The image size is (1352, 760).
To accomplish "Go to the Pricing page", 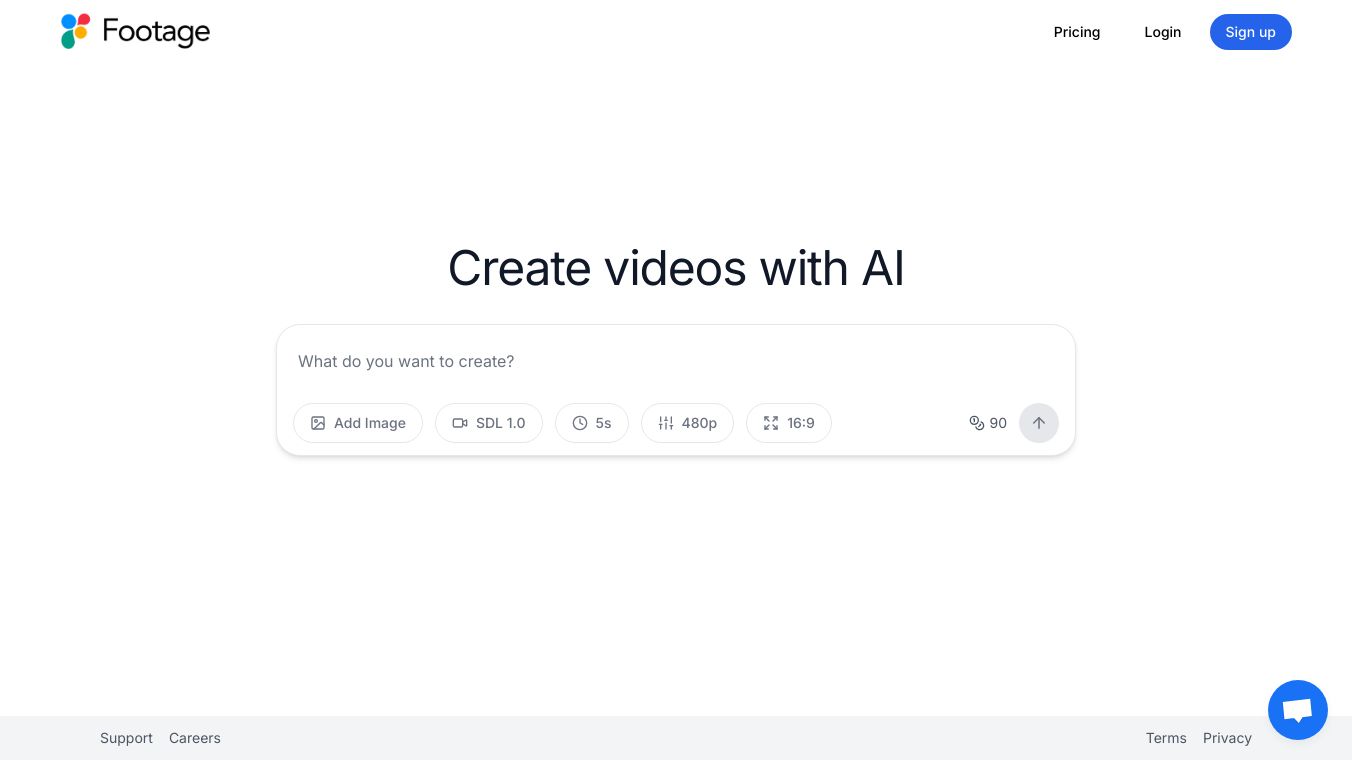I will pos(1077,32).
